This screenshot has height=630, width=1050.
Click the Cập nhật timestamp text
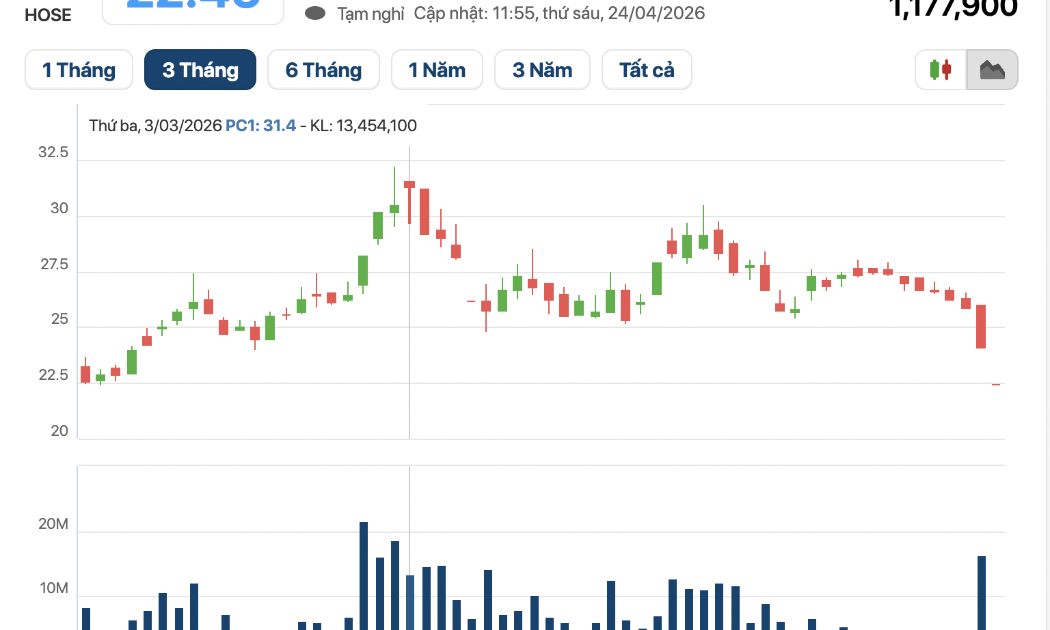[559, 13]
